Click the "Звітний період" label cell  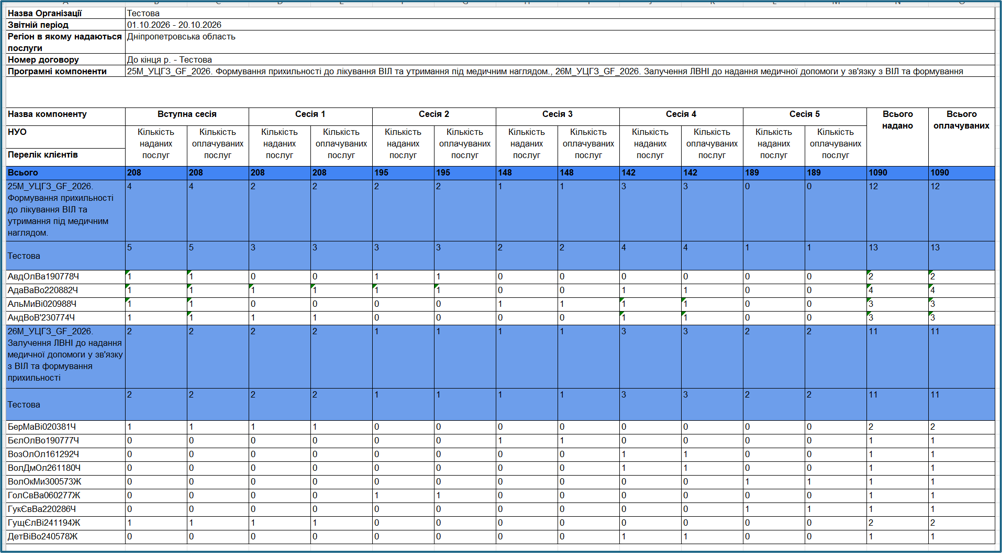pyautogui.click(x=66, y=25)
